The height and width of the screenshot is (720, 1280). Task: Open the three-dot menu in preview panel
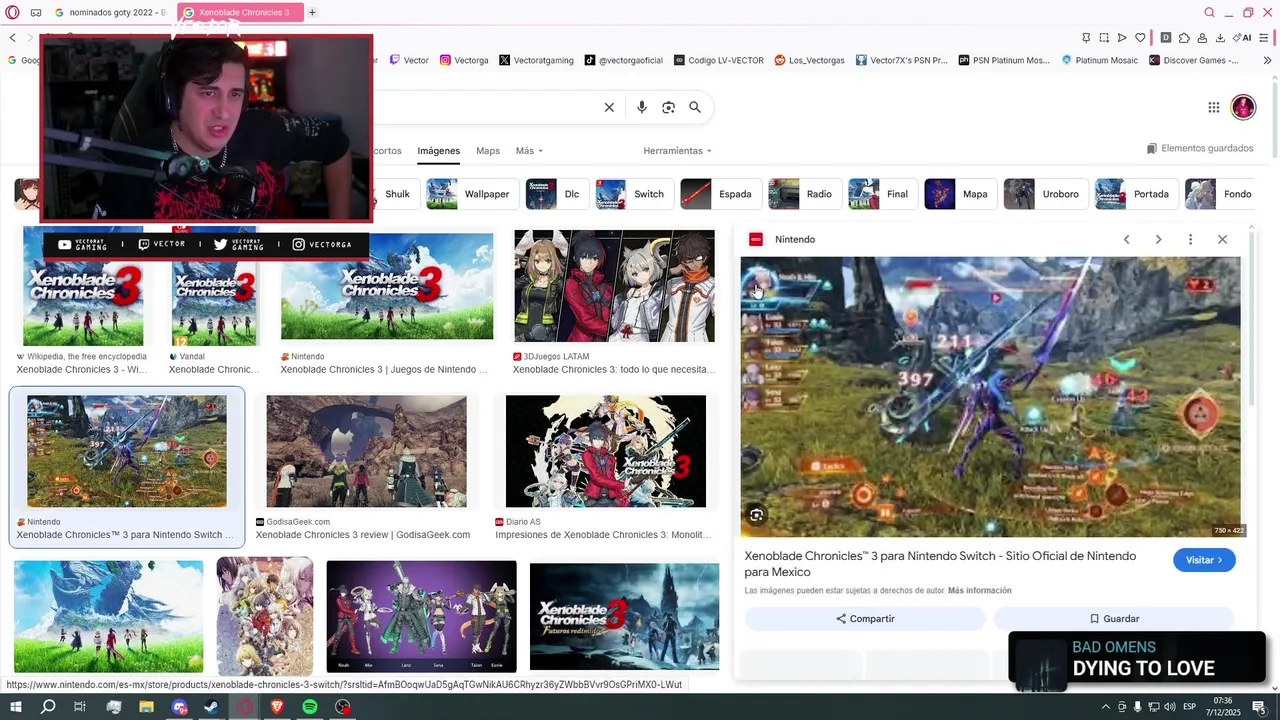(x=1190, y=239)
